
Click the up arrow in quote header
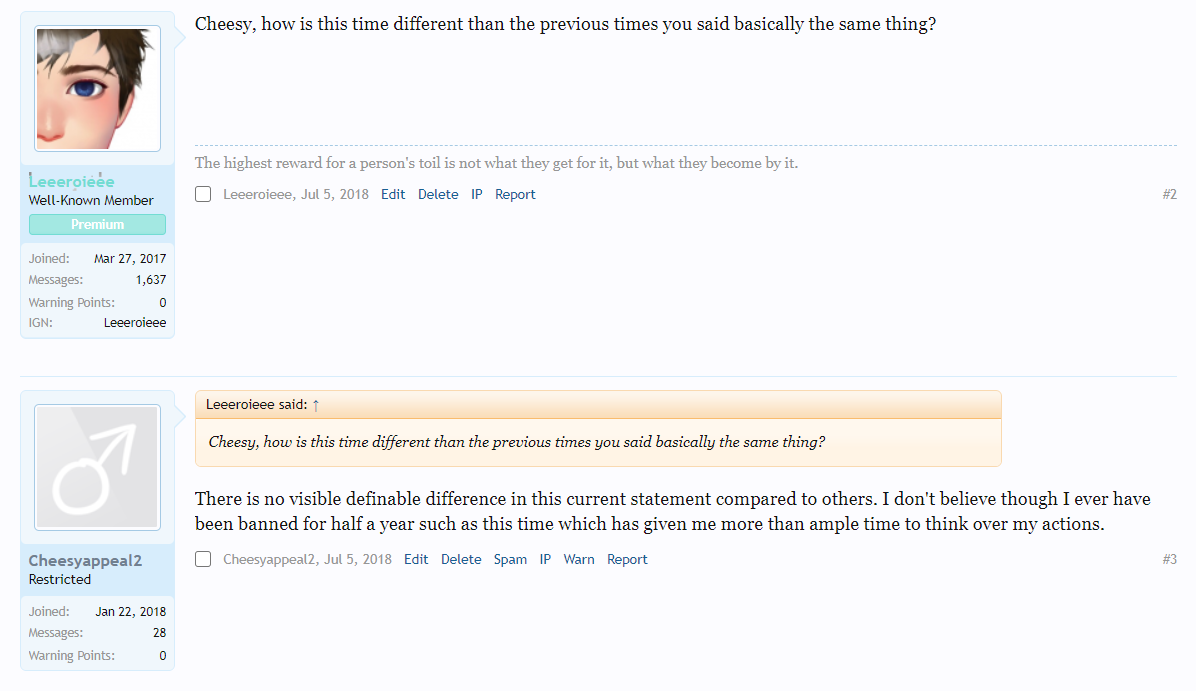point(316,406)
